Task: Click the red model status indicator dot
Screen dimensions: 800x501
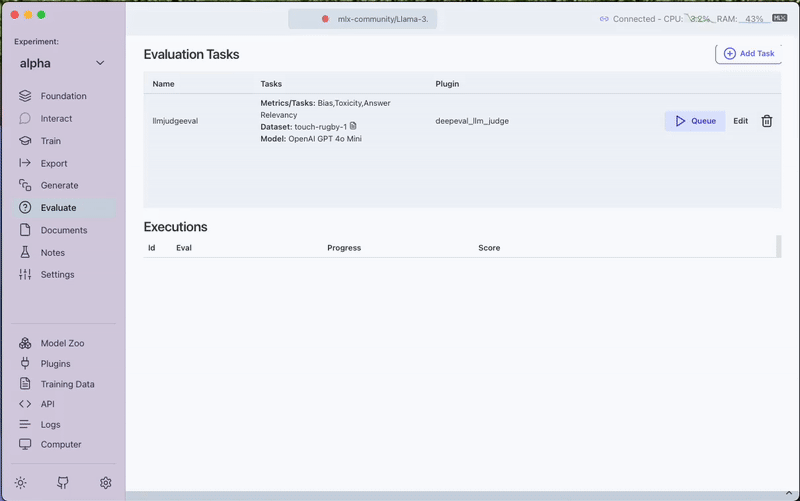Action: coord(325,19)
